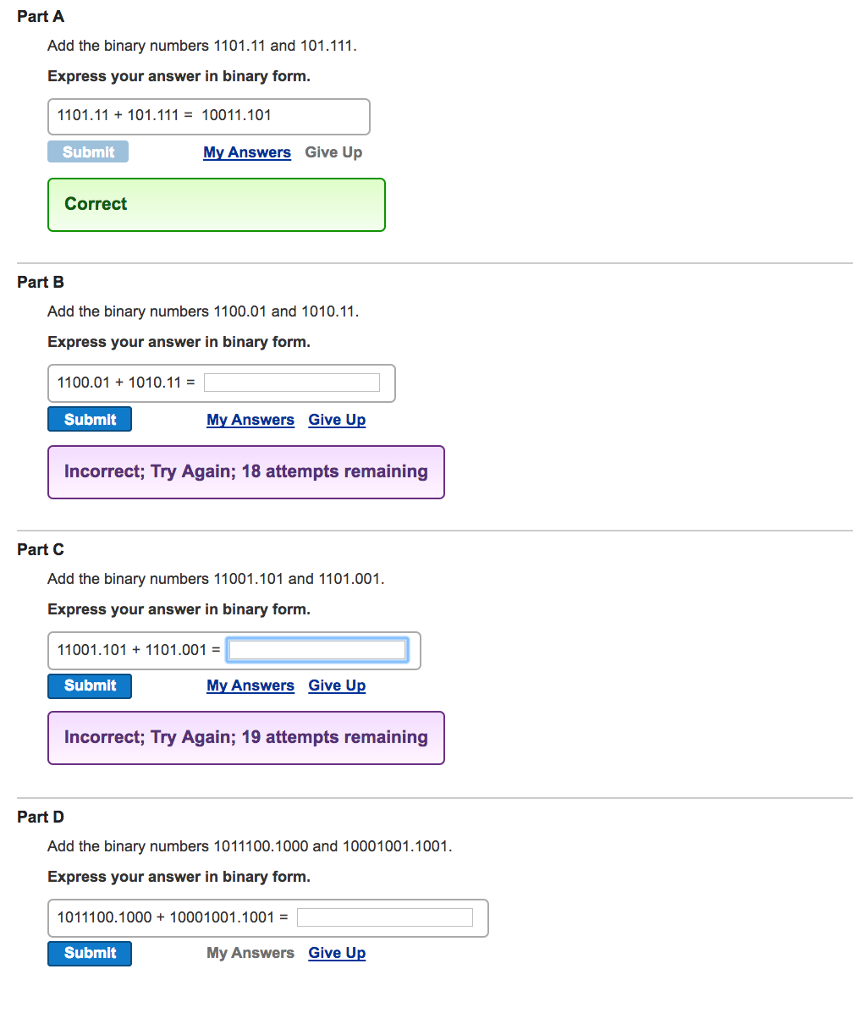Screen dimensions: 853x1024
Task: Click Give Up on Part D
Action: pyautogui.click(x=336, y=952)
